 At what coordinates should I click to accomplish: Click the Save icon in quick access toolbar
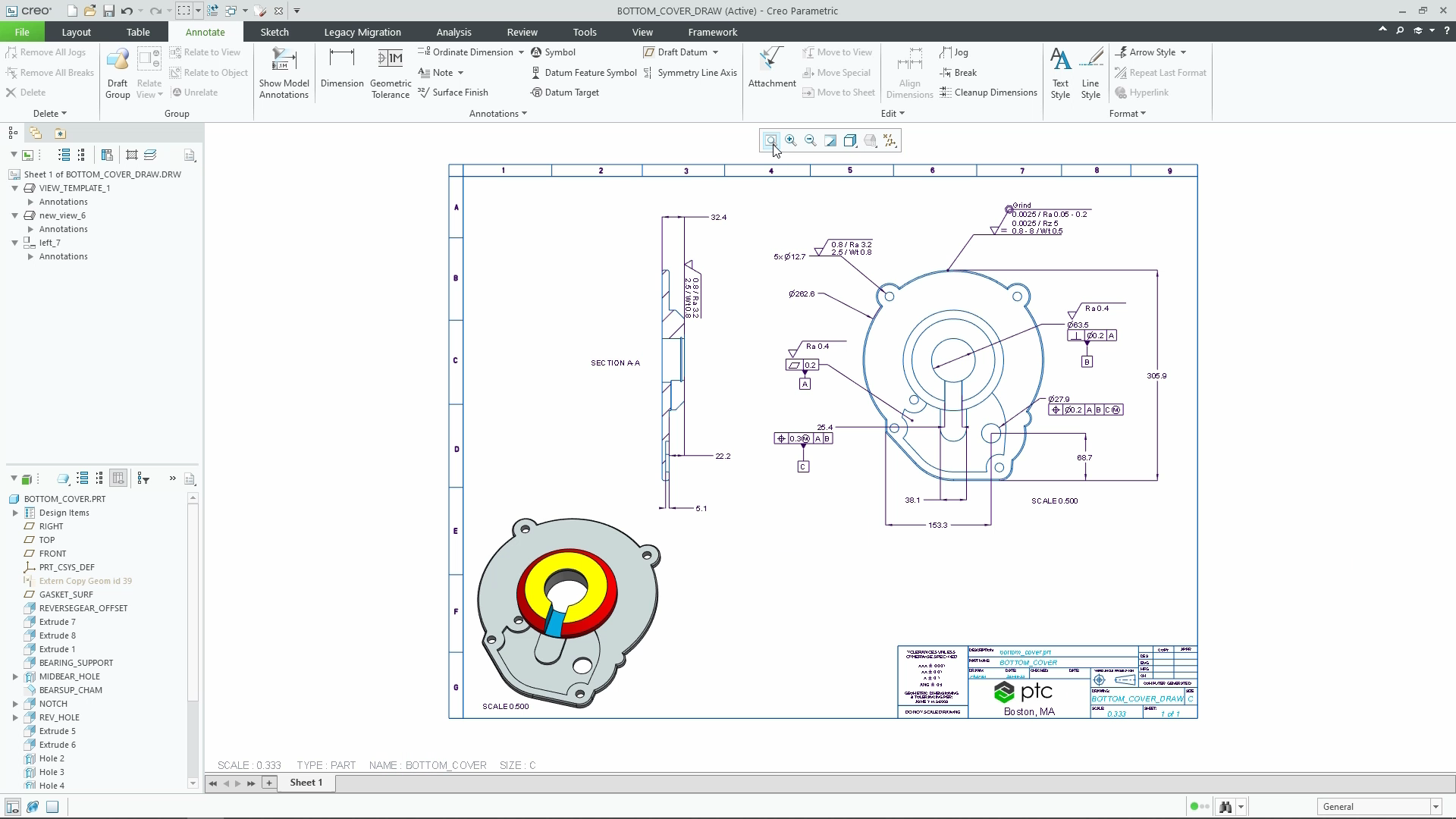(x=108, y=11)
